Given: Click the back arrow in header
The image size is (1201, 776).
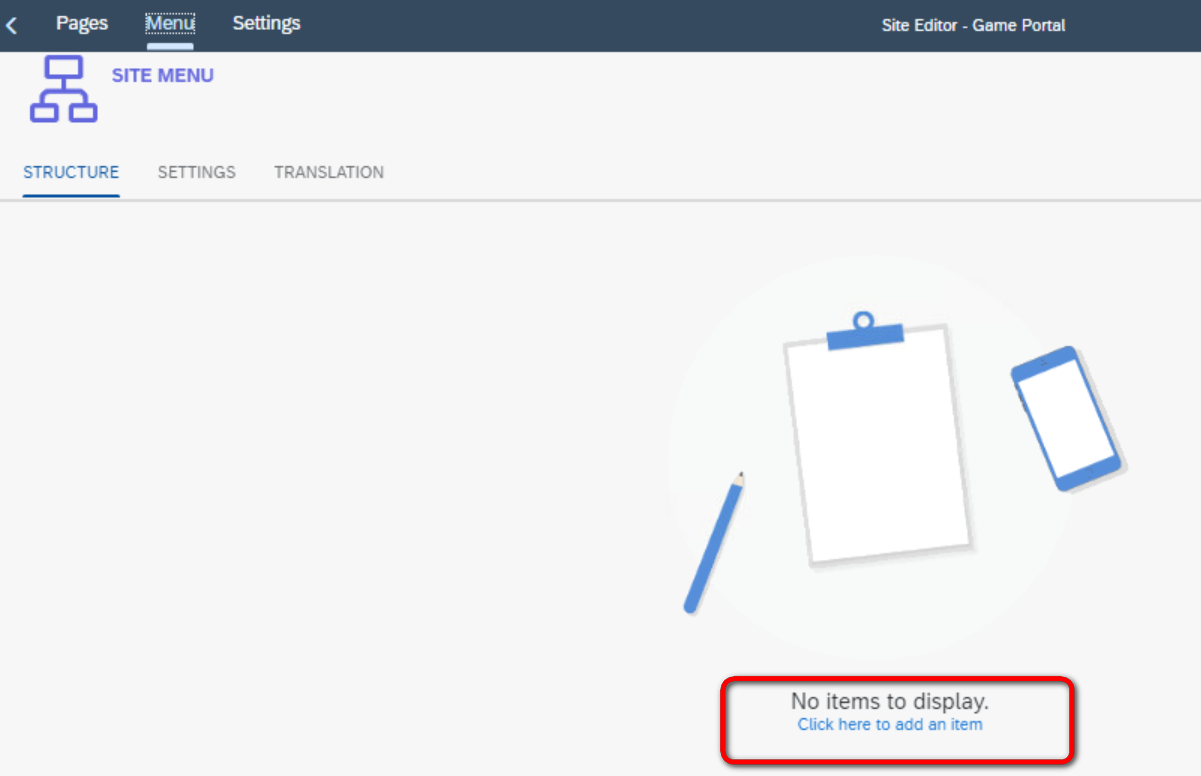Looking at the screenshot, I should click(x=11, y=25).
